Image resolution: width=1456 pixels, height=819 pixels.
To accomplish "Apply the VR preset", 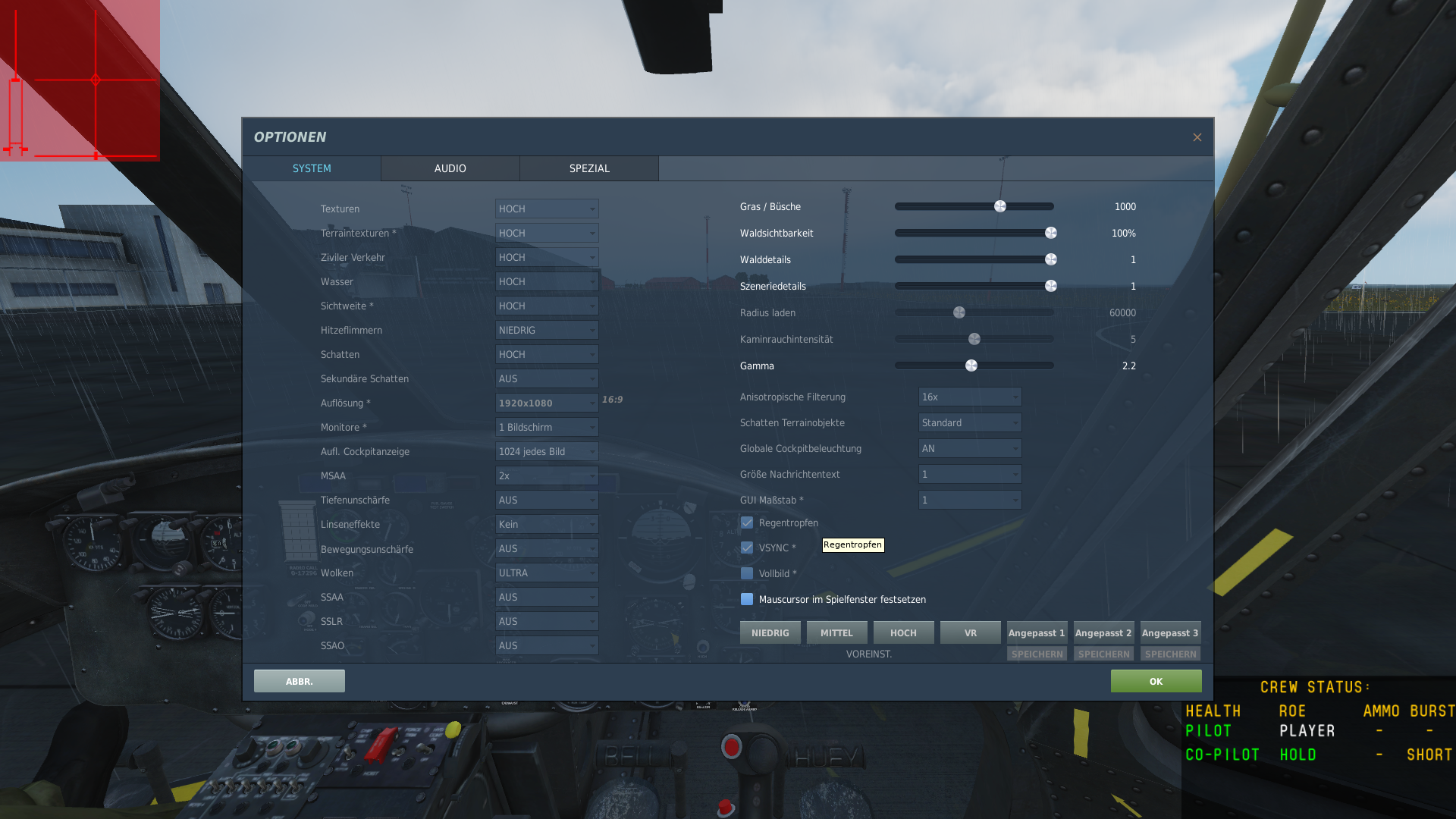I will pos(971,632).
